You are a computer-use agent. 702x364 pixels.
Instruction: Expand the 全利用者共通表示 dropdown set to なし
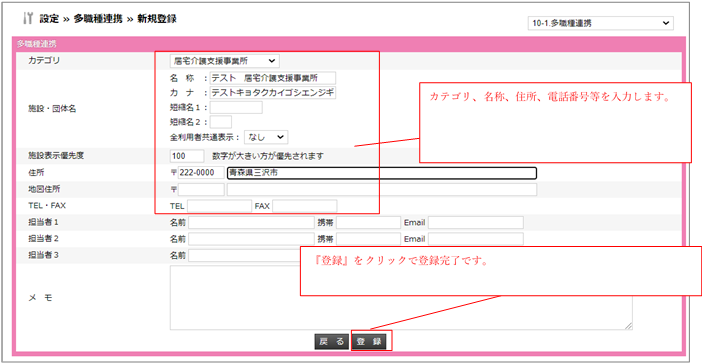point(266,137)
